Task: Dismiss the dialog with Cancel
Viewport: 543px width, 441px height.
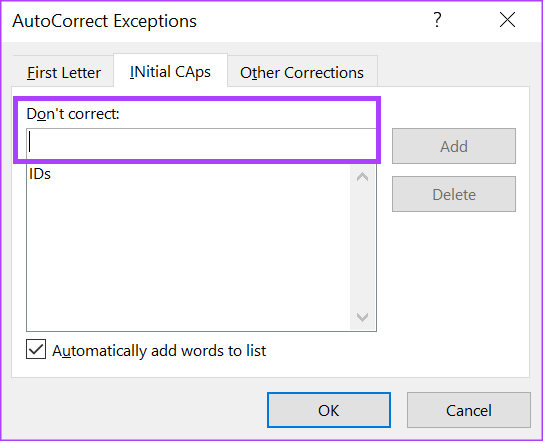Action: tap(469, 410)
